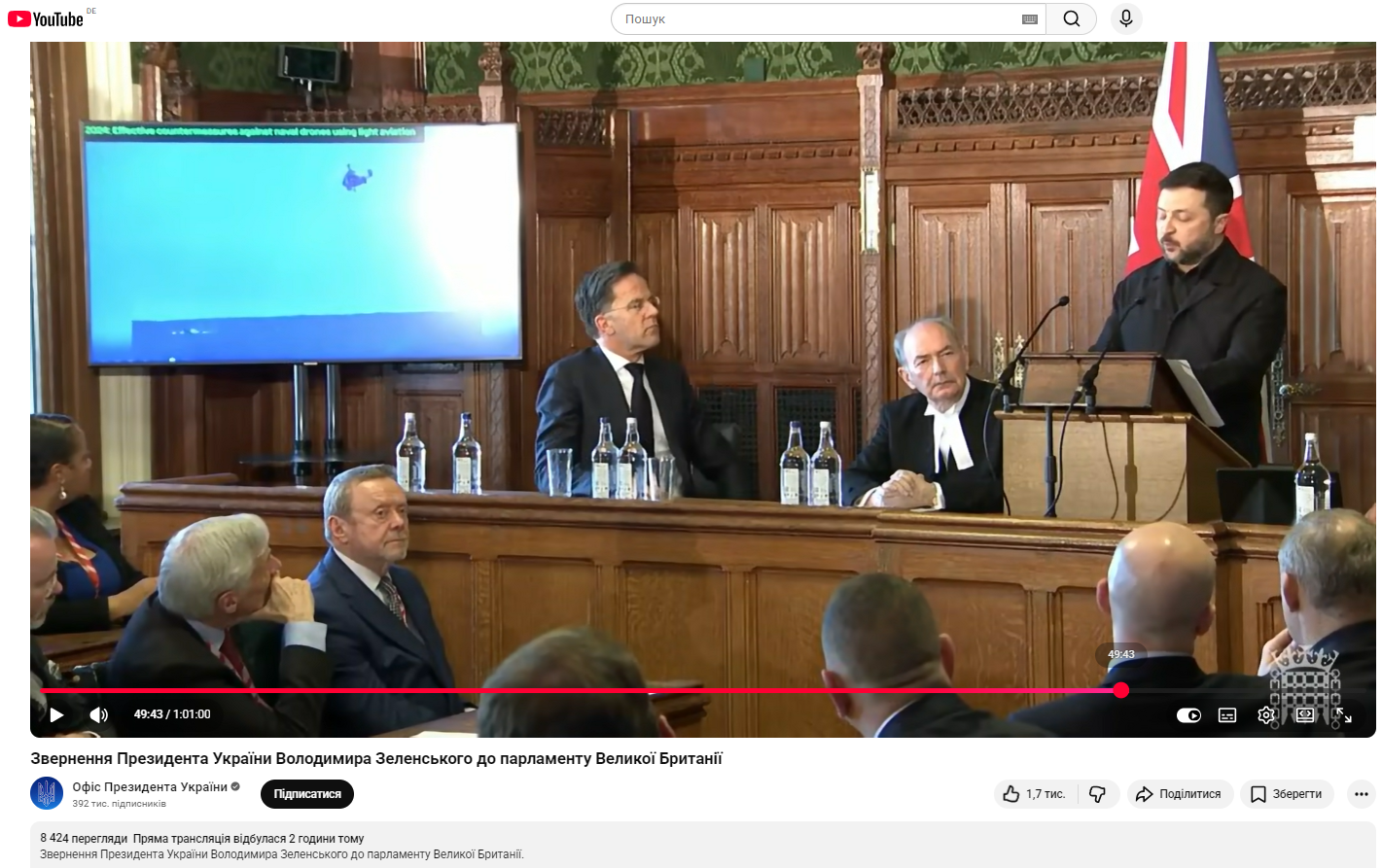Save the video with the Зберегти button

click(x=1286, y=794)
